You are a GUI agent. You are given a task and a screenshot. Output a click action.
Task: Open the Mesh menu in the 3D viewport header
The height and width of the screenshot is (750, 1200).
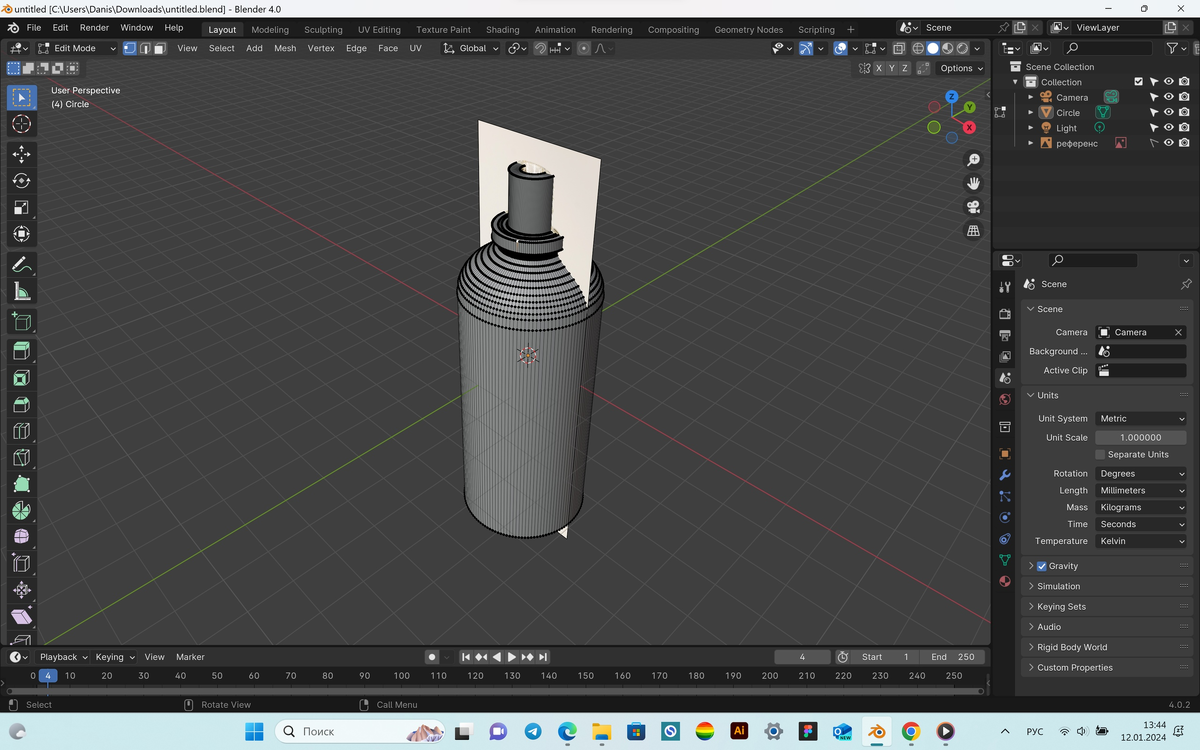(x=285, y=48)
